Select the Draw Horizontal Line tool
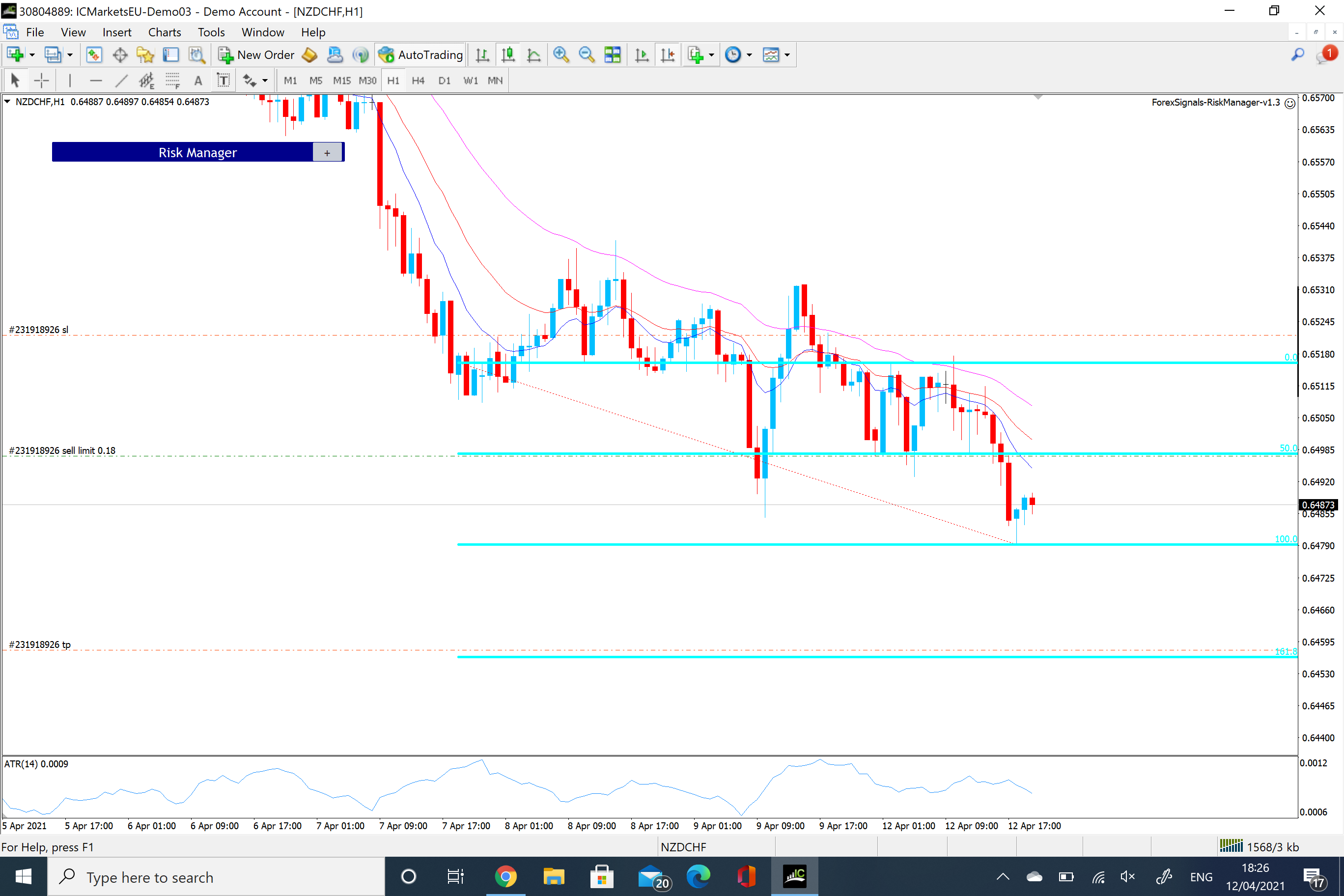The height and width of the screenshot is (896, 1344). [x=96, y=81]
